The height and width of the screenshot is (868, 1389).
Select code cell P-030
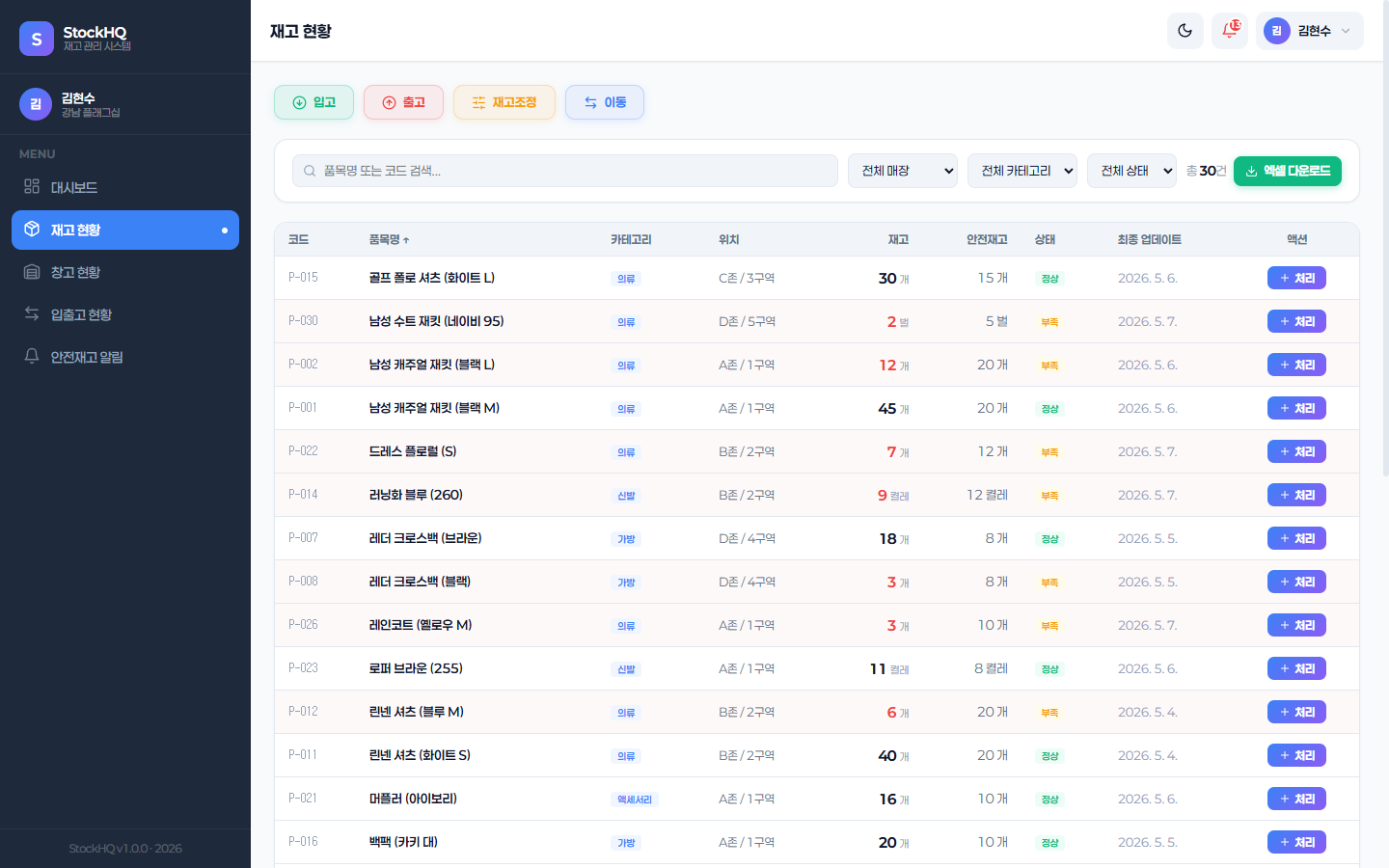tap(303, 321)
